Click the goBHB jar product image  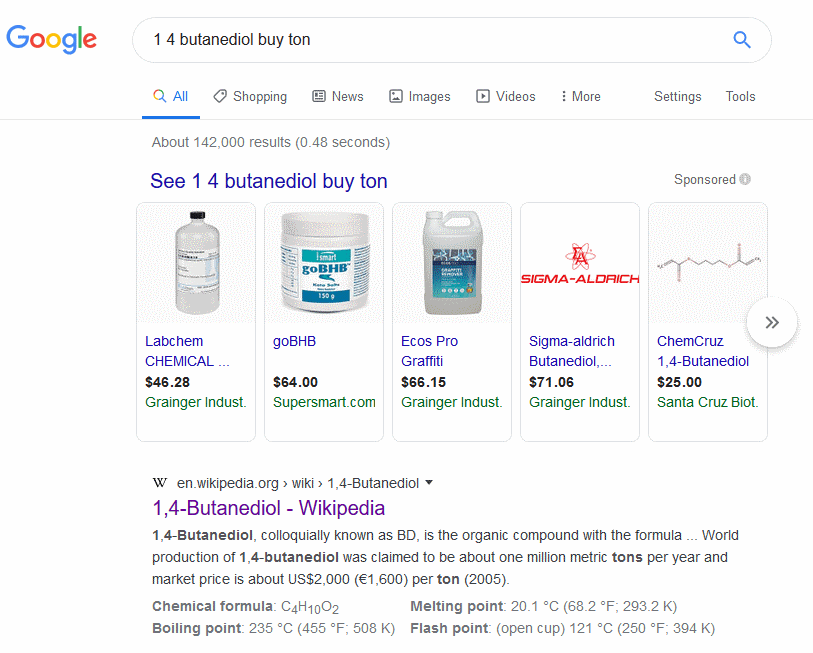pyautogui.click(x=325, y=263)
